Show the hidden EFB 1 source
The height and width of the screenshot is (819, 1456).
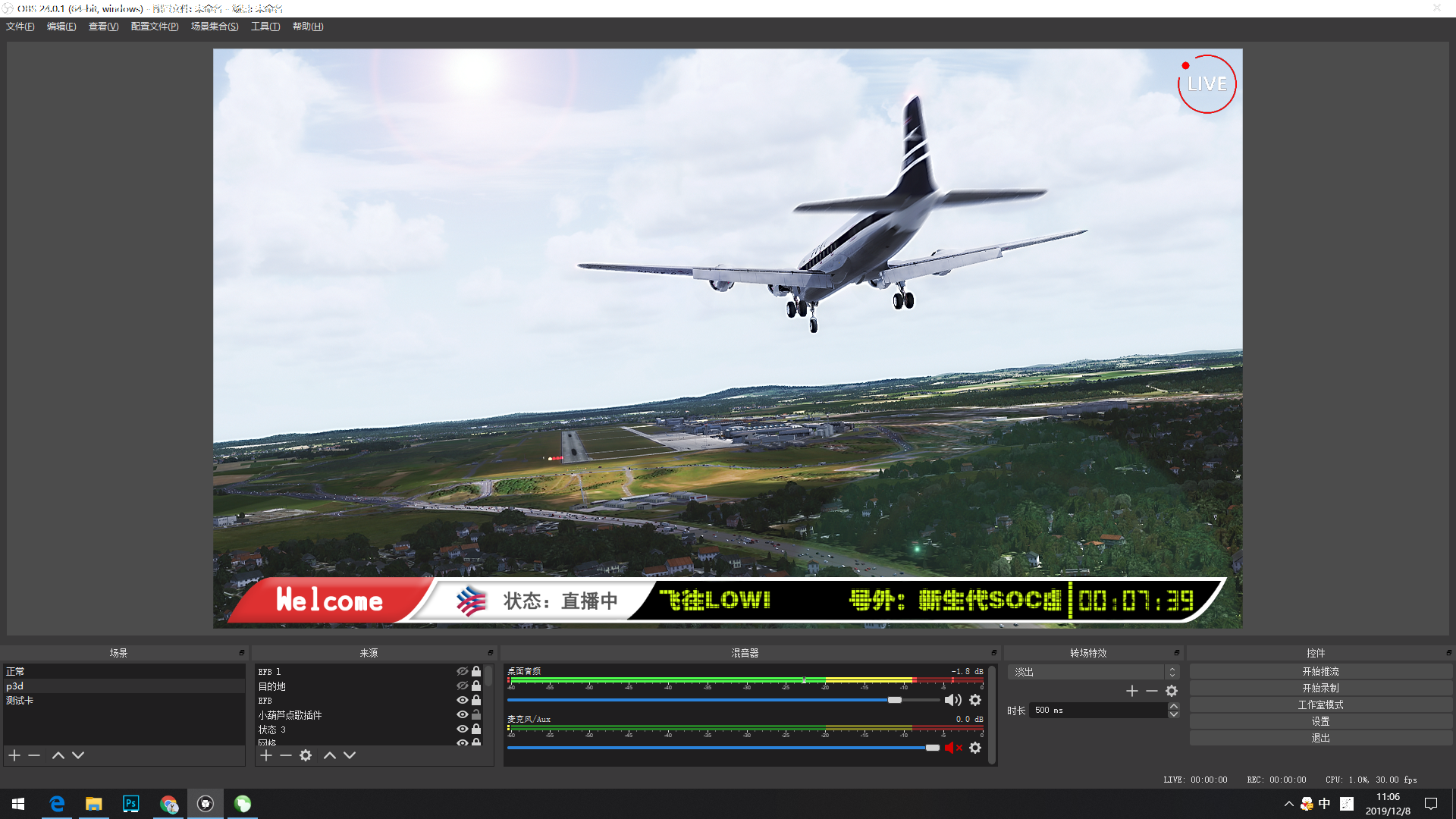click(462, 671)
